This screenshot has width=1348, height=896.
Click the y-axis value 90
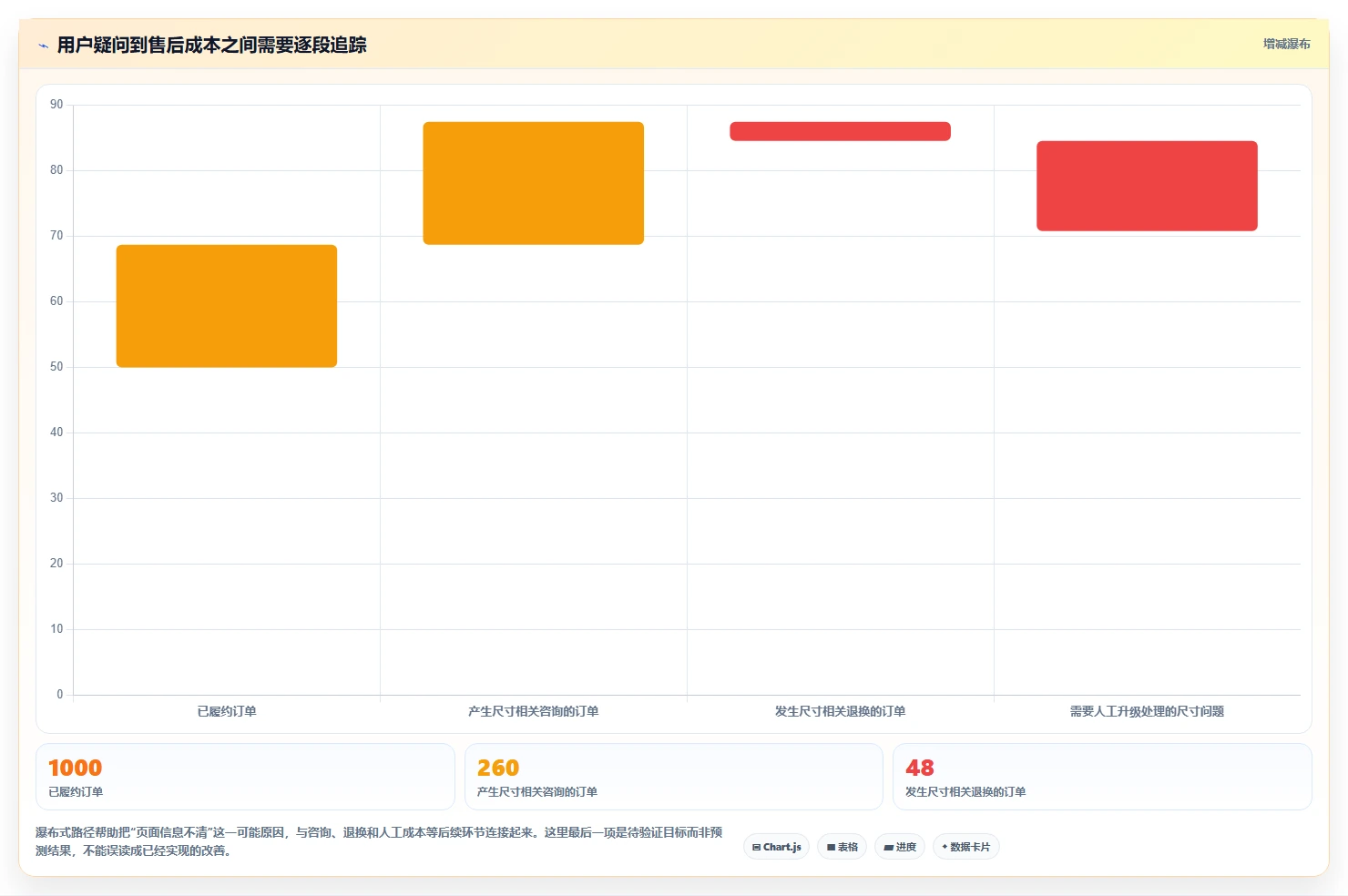pos(56,105)
